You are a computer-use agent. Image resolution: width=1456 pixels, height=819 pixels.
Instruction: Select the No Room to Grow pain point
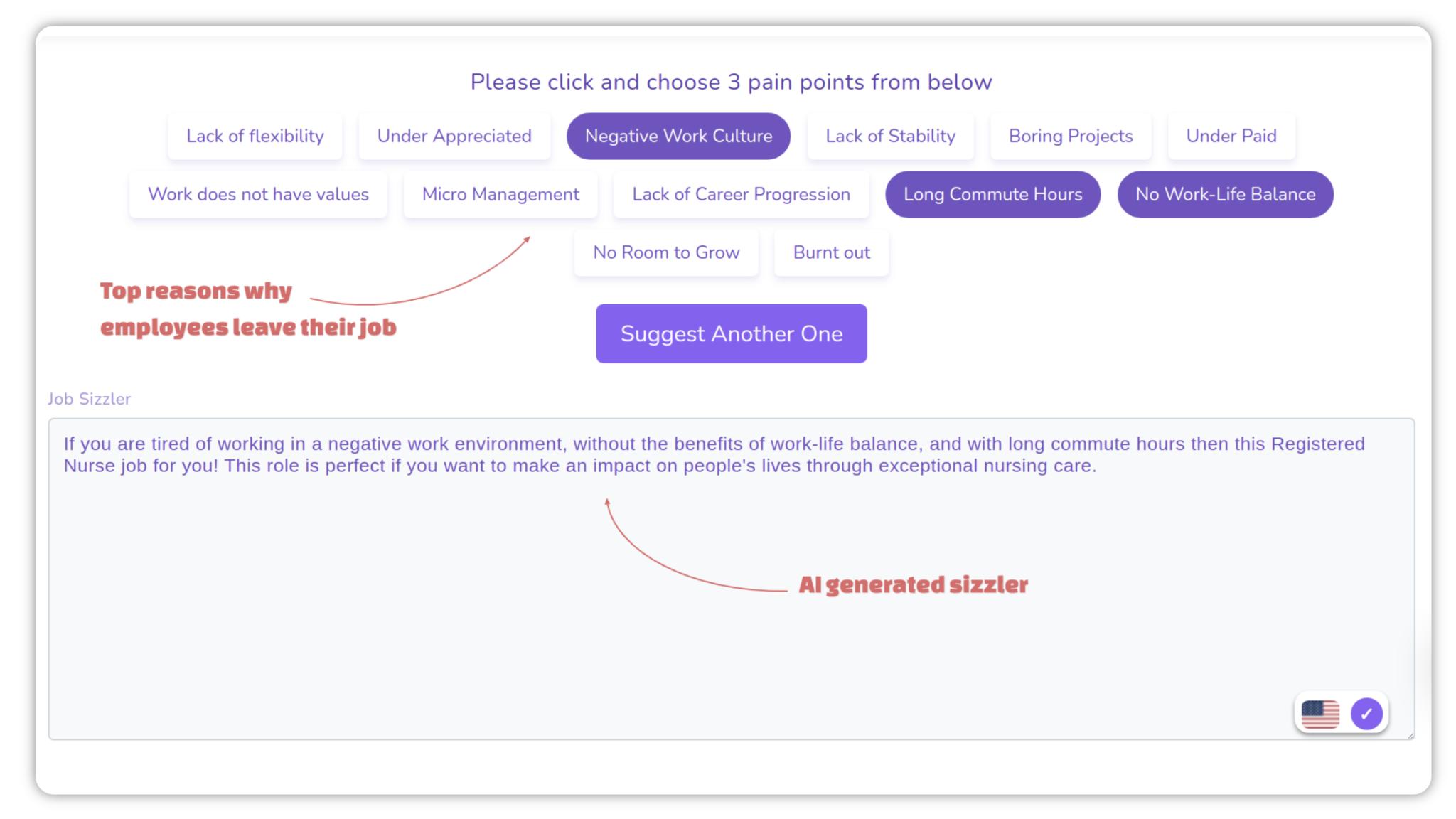tap(666, 252)
